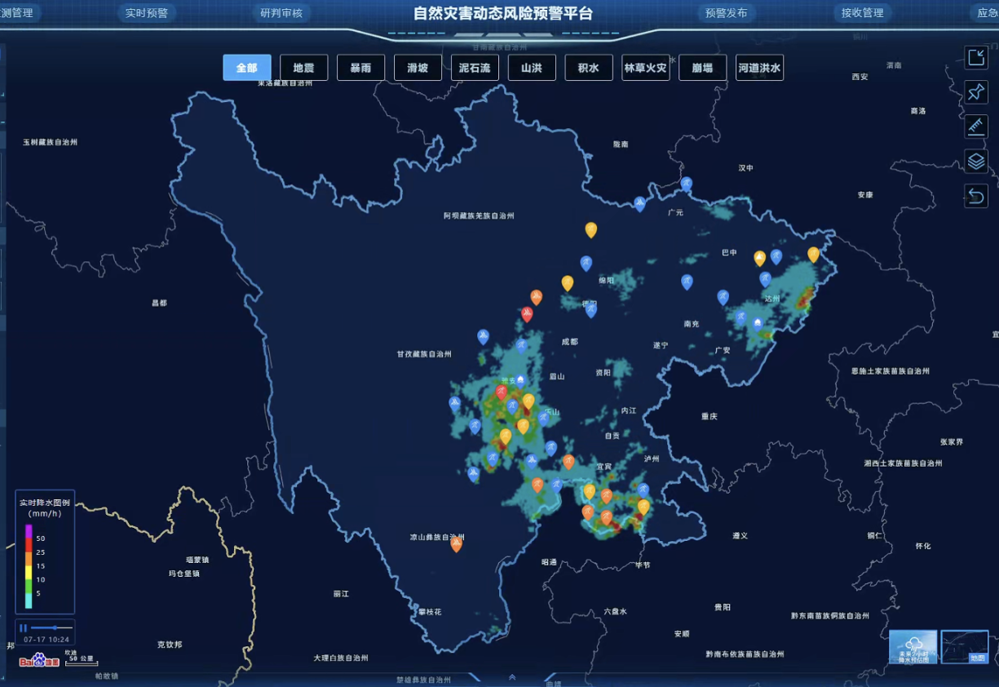Pause the rainfall animation playback
Image resolution: width=999 pixels, height=687 pixels.
(x=24, y=628)
